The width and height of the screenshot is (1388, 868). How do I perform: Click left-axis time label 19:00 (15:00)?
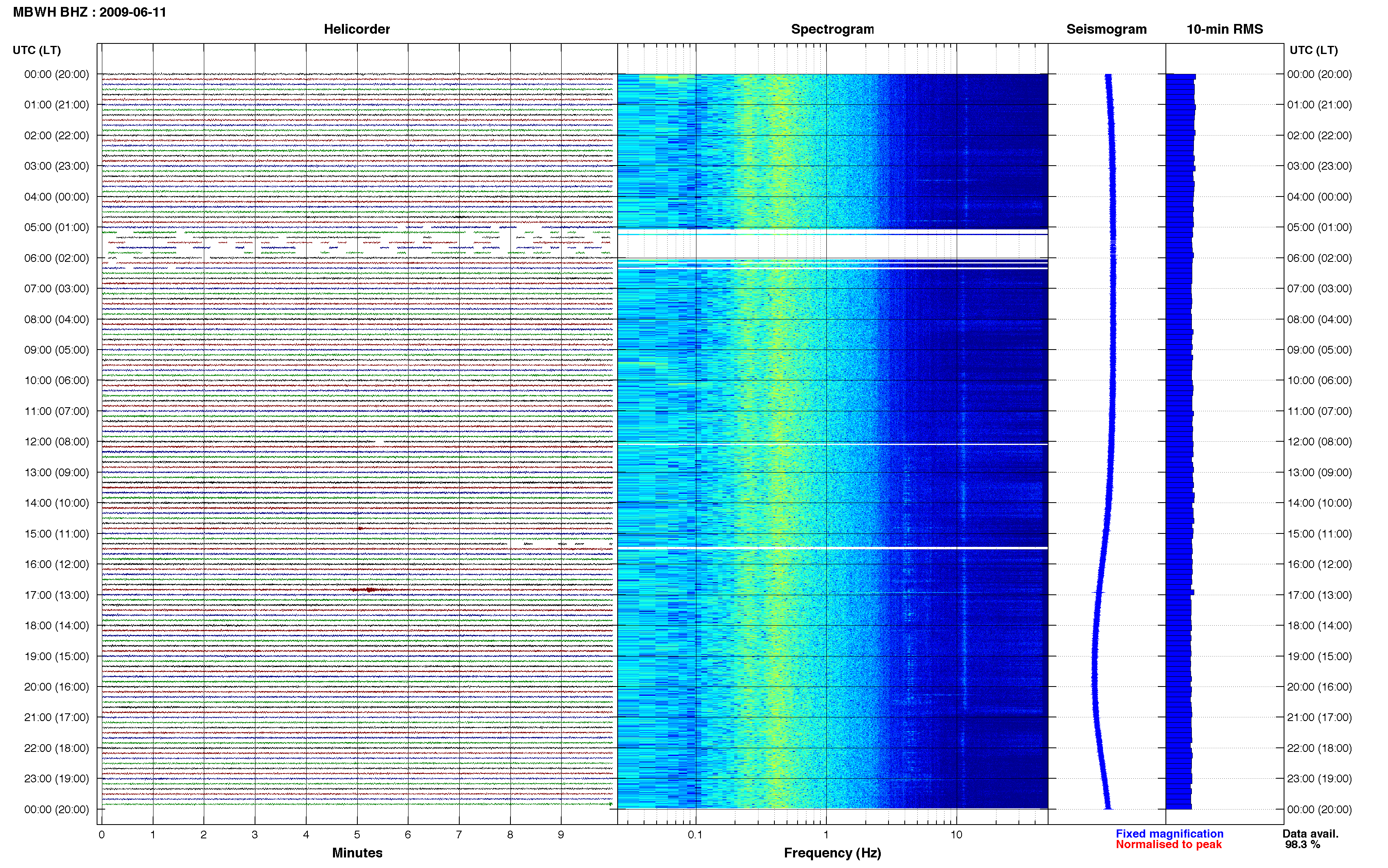pos(56,656)
